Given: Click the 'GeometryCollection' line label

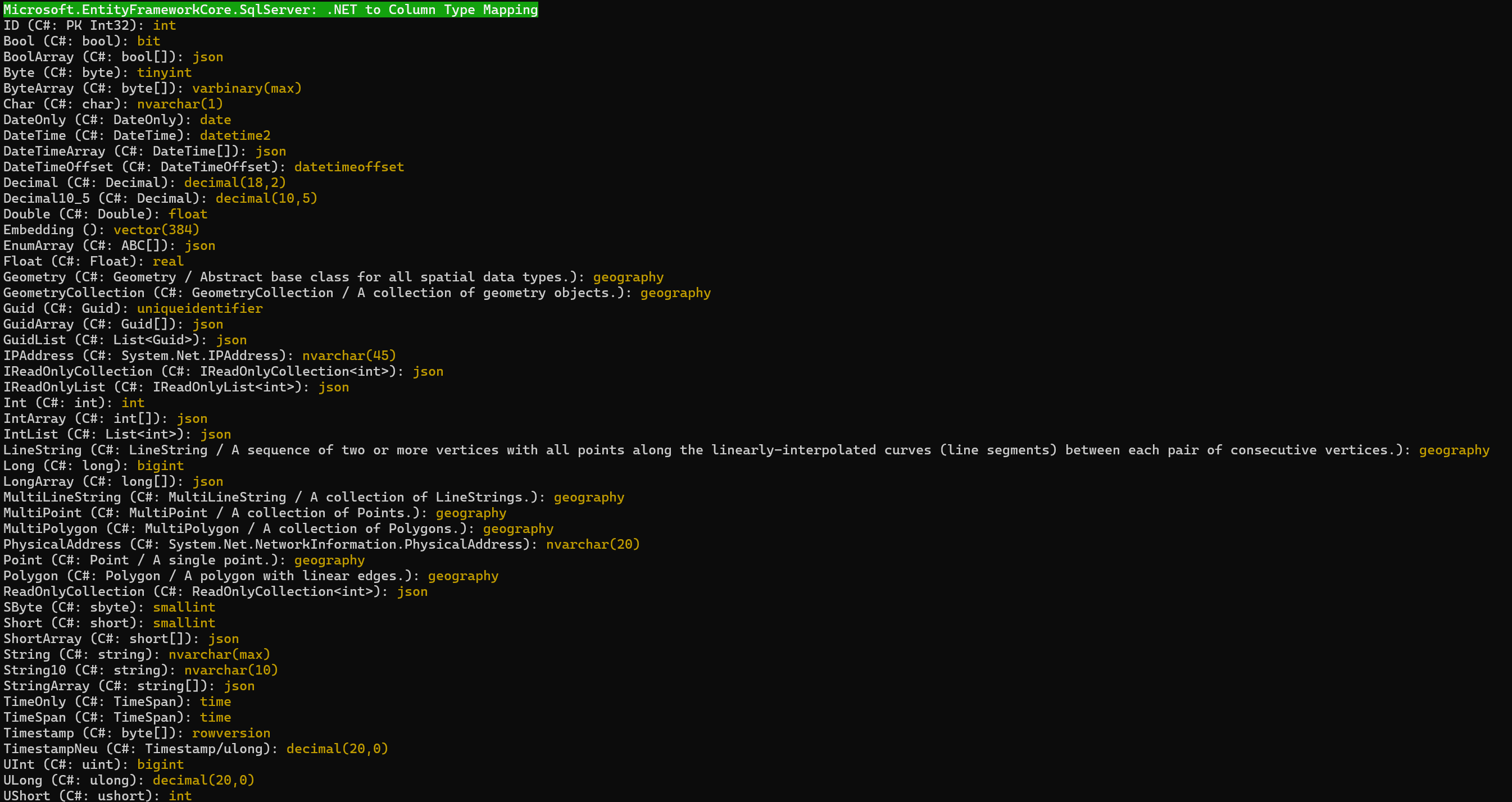Looking at the screenshot, I should pos(74,292).
